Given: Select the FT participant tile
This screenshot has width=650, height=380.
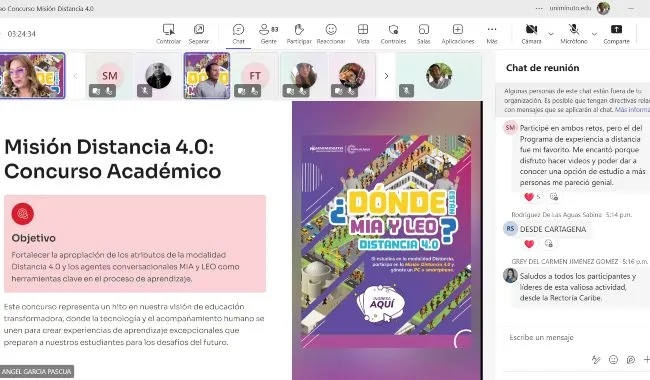Looking at the screenshot, I should point(255,76).
